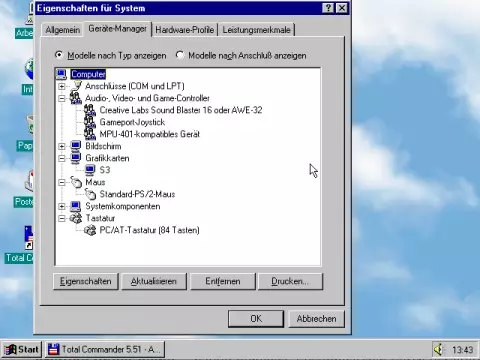
Task: Click the Entfernen button
Action: coord(222,281)
